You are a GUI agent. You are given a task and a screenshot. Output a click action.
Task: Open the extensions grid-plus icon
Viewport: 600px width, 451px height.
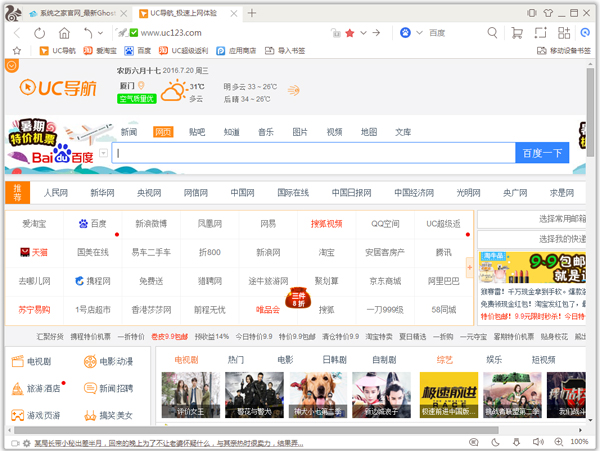tap(564, 33)
